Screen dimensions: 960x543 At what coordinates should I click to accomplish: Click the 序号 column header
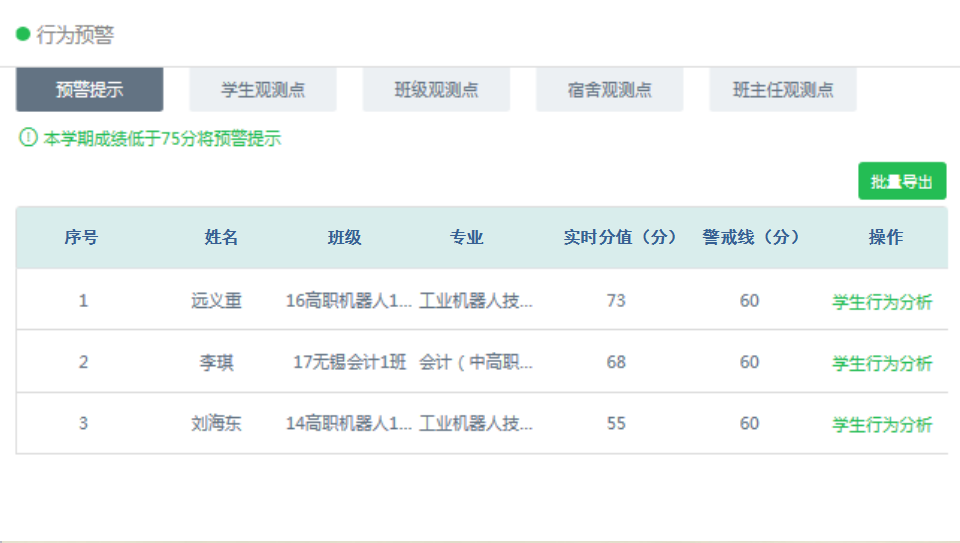(82, 238)
